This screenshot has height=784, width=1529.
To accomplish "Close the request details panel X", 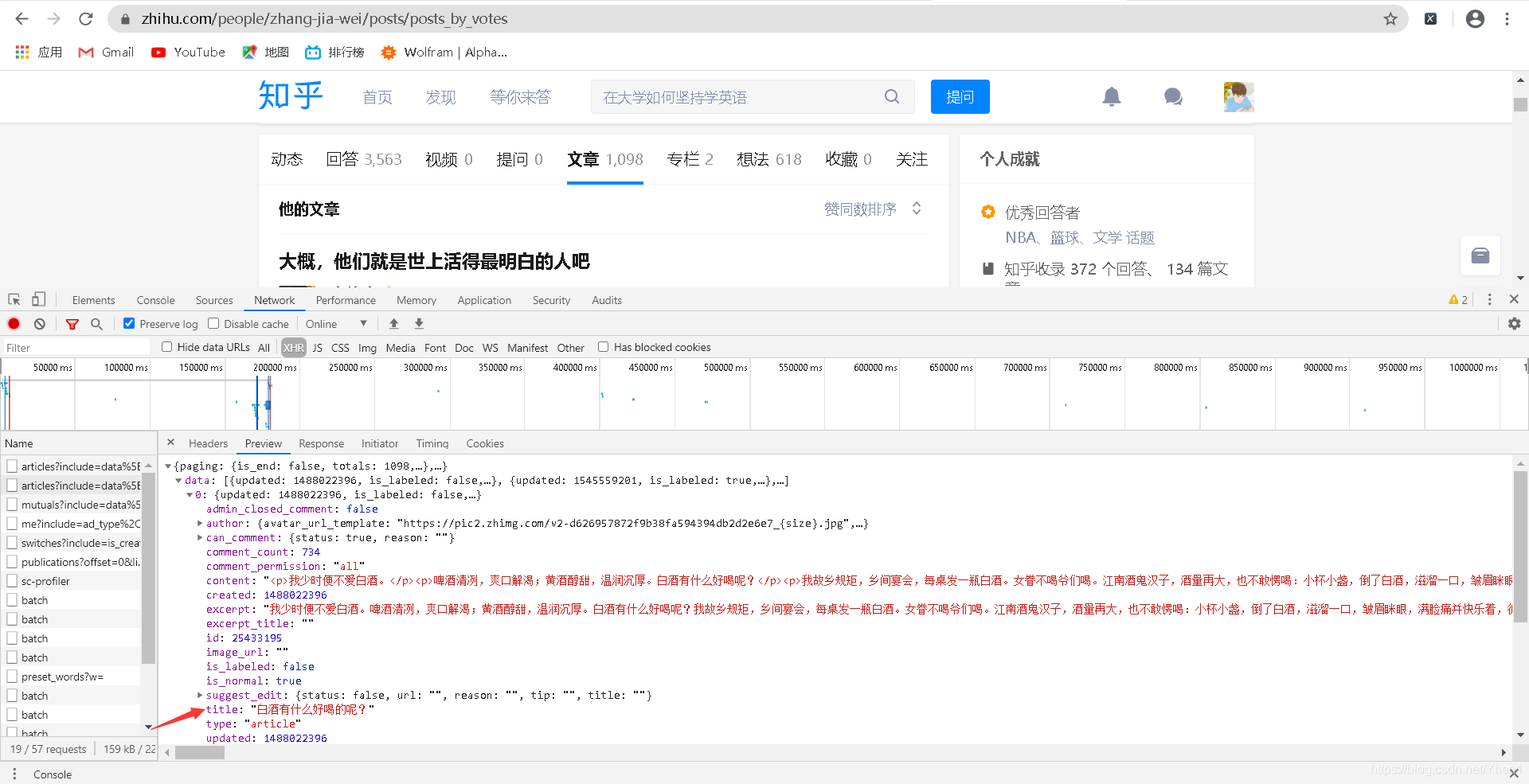I will coord(170,443).
